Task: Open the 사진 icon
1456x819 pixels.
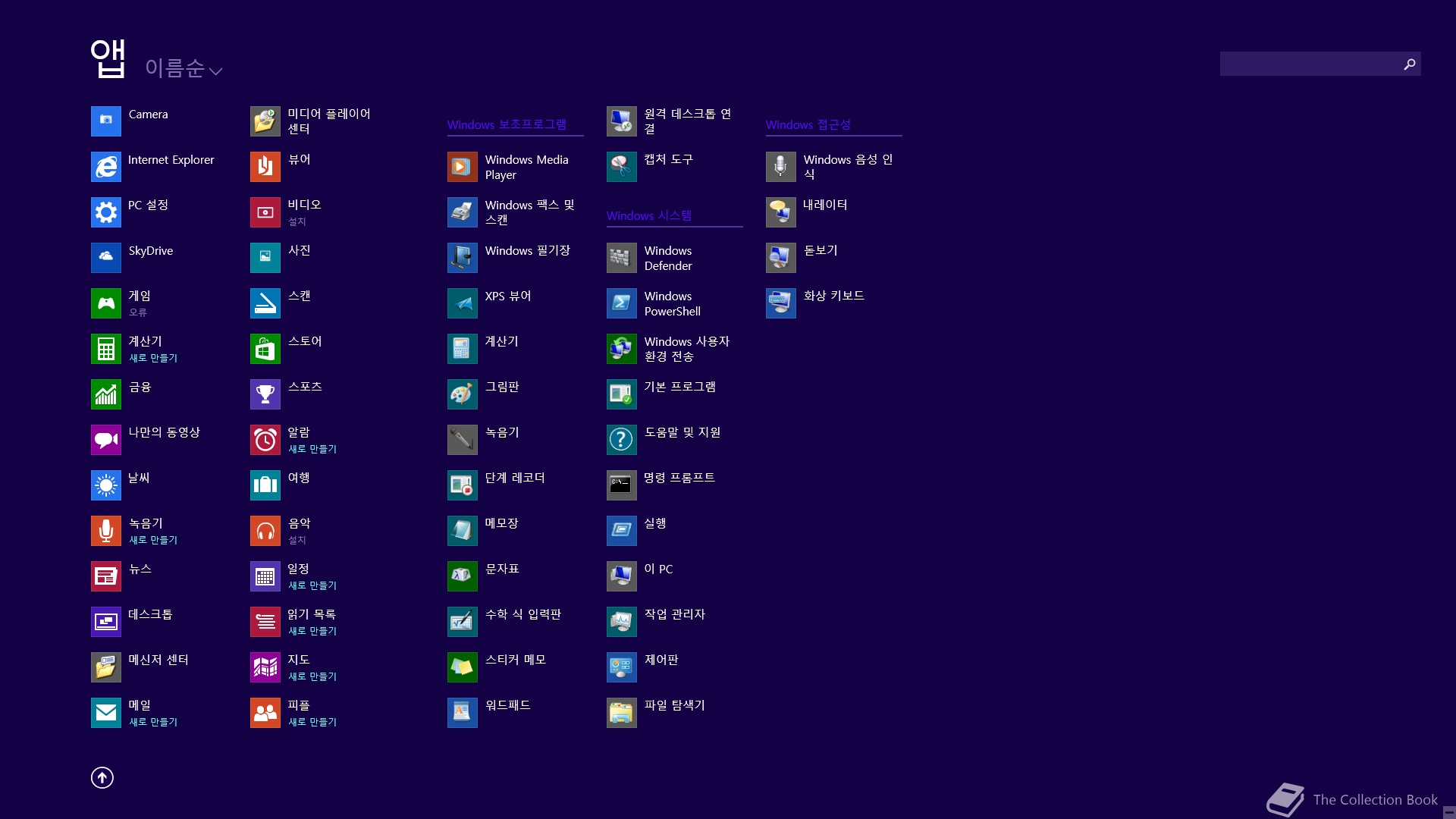Action: (265, 258)
